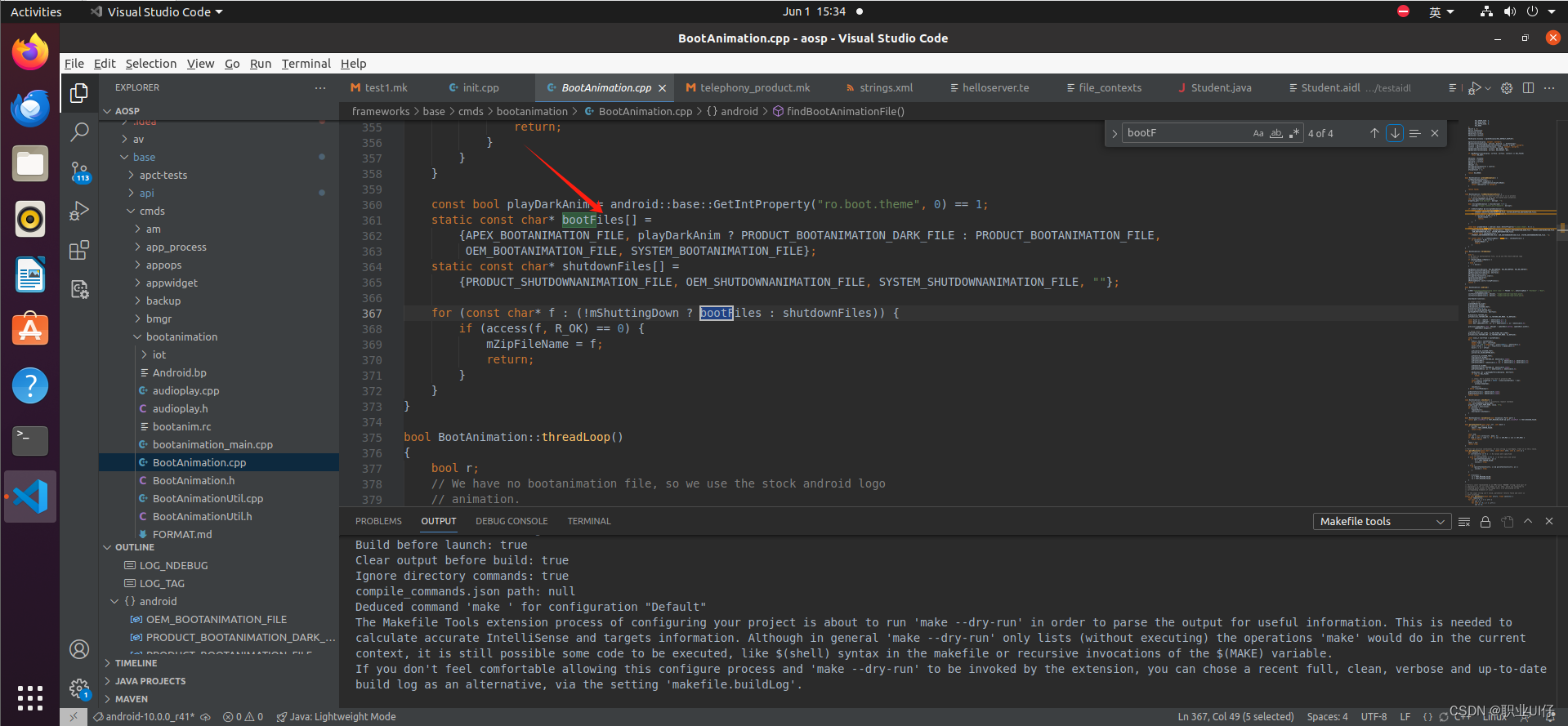Open run dropdown arrow in editor toolbar
1568x726 pixels.
click(1488, 88)
